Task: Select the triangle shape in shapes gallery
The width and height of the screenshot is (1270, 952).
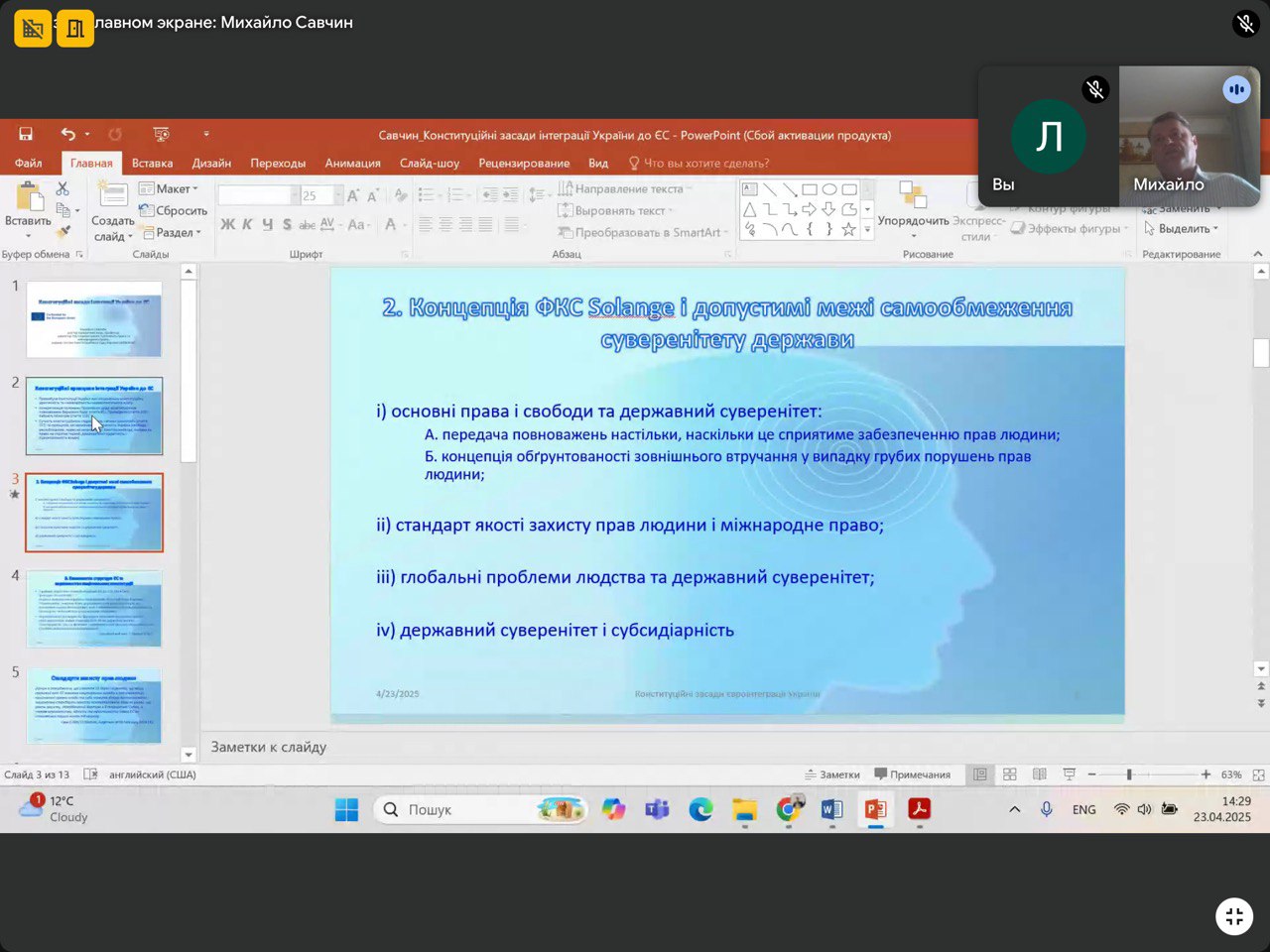Action: (x=750, y=209)
